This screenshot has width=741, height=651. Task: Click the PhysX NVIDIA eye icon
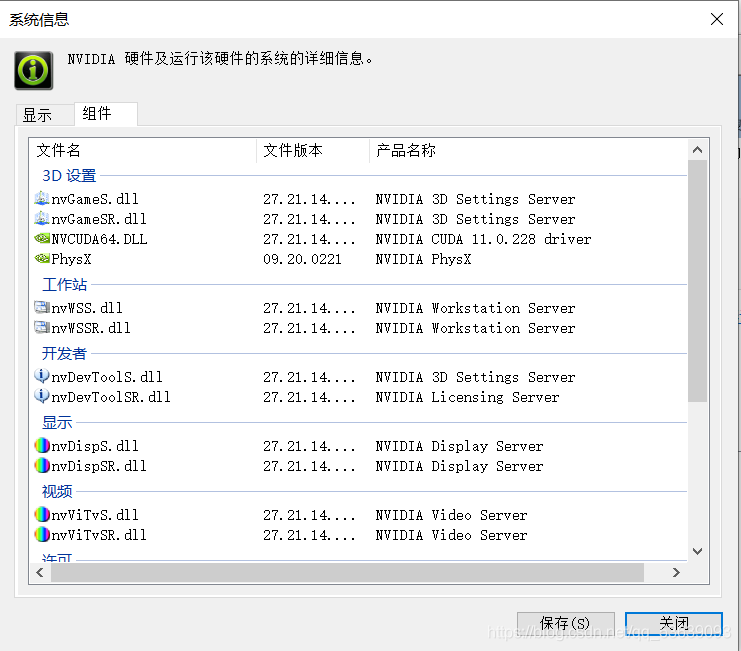(42, 258)
